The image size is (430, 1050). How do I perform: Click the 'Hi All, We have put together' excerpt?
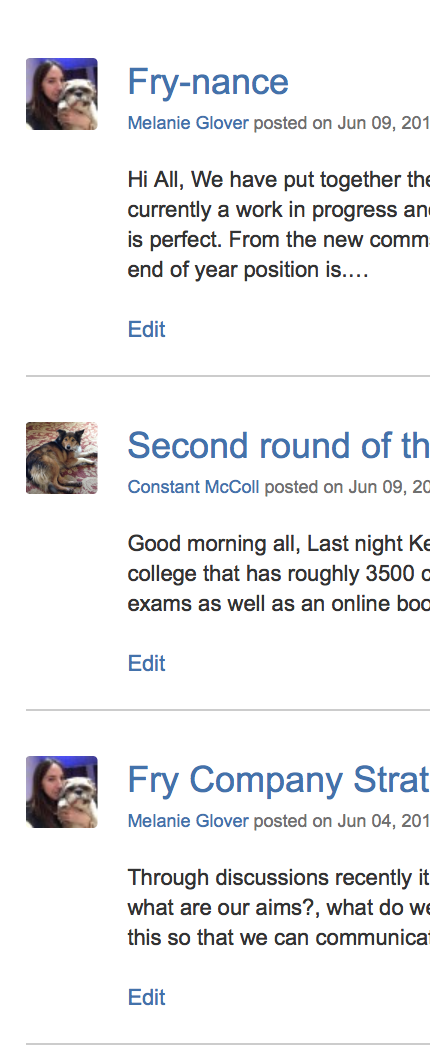pos(279,224)
